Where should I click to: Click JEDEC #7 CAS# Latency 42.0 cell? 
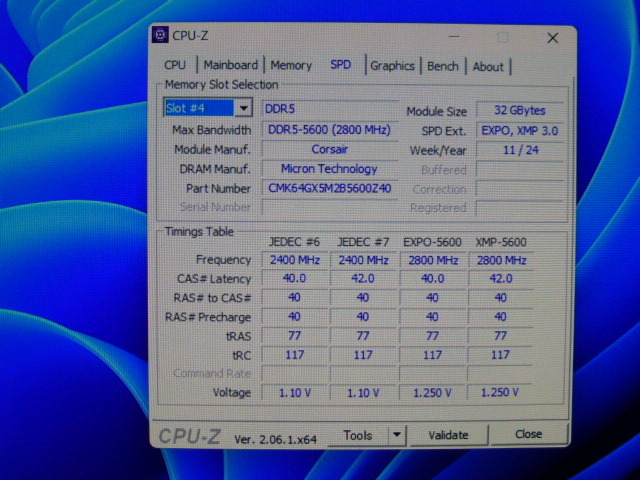[x=363, y=278]
